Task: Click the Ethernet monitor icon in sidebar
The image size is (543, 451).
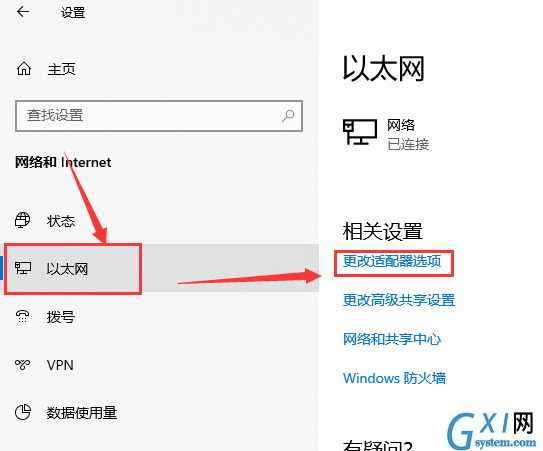Action: click(23, 268)
